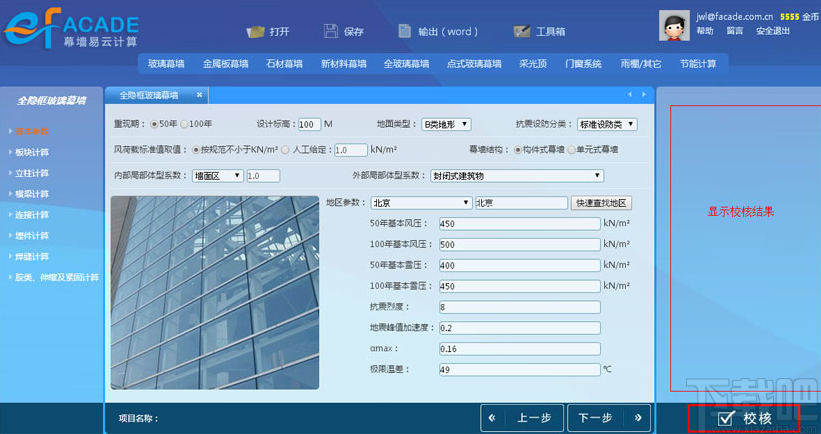This screenshot has height=434, width=821.
Task: Go to 埋件计算 in sidebar
Action: pyautogui.click(x=31, y=236)
